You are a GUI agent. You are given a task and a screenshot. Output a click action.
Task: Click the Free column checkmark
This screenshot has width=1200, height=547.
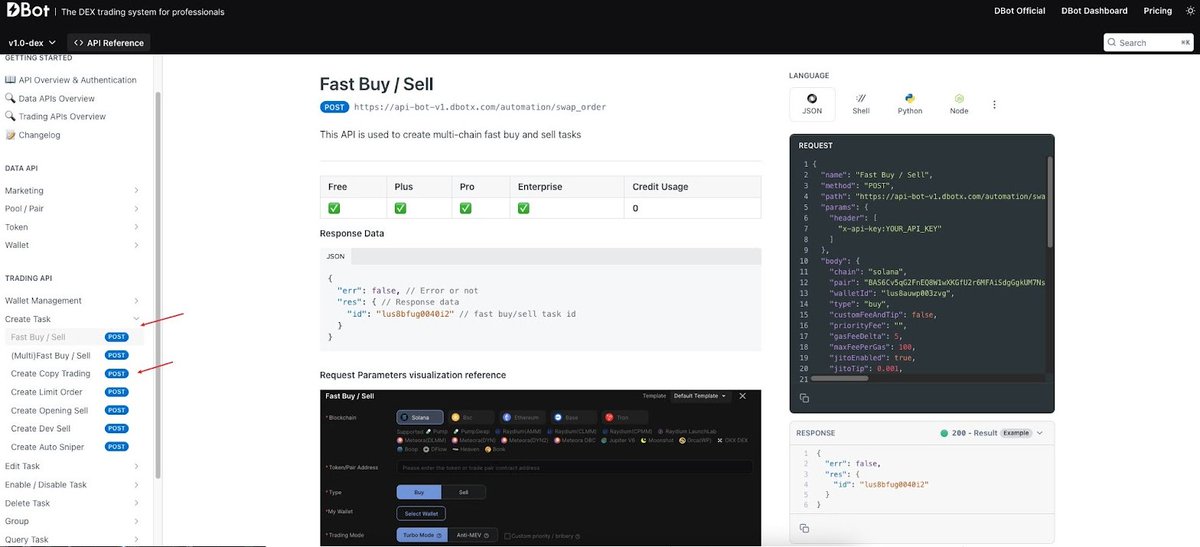click(334, 208)
